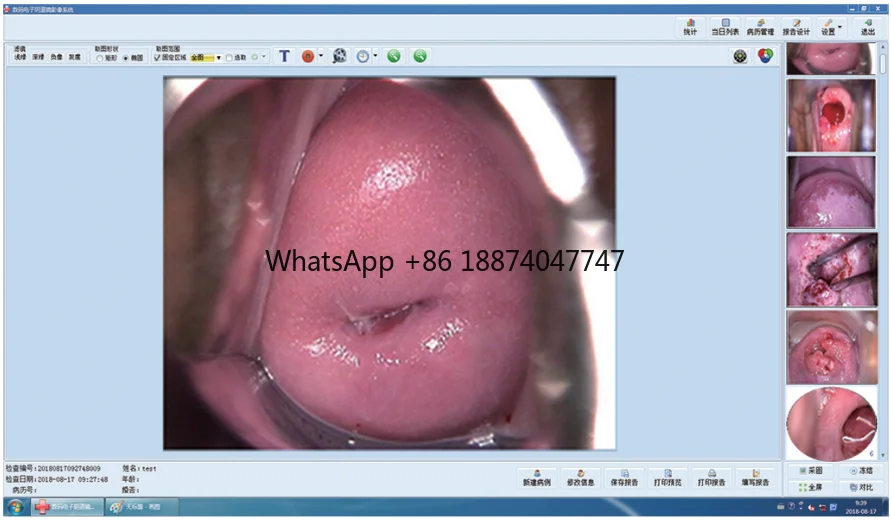891x521 pixels.
Task: Click the 姓名: test name text
Action: coord(139,468)
